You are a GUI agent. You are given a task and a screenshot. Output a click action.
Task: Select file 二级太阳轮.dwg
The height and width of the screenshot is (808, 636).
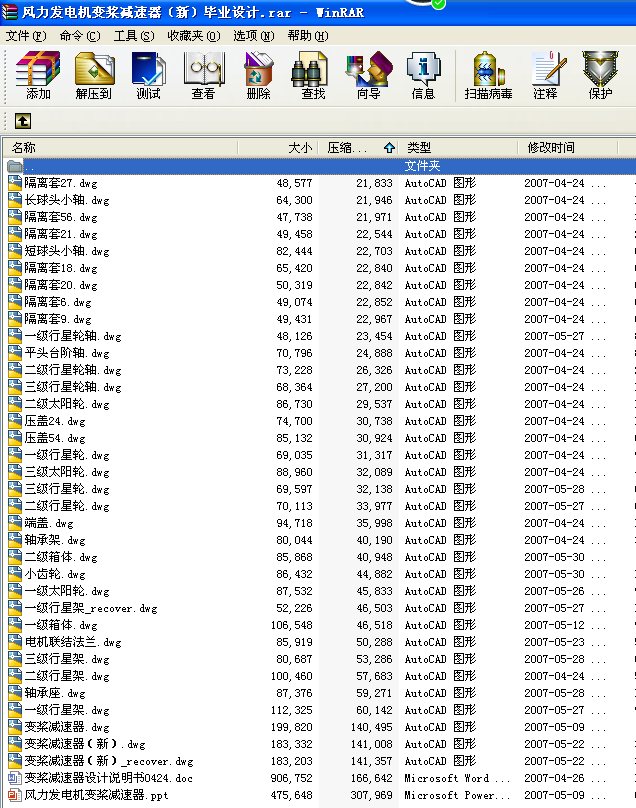(x=67, y=404)
